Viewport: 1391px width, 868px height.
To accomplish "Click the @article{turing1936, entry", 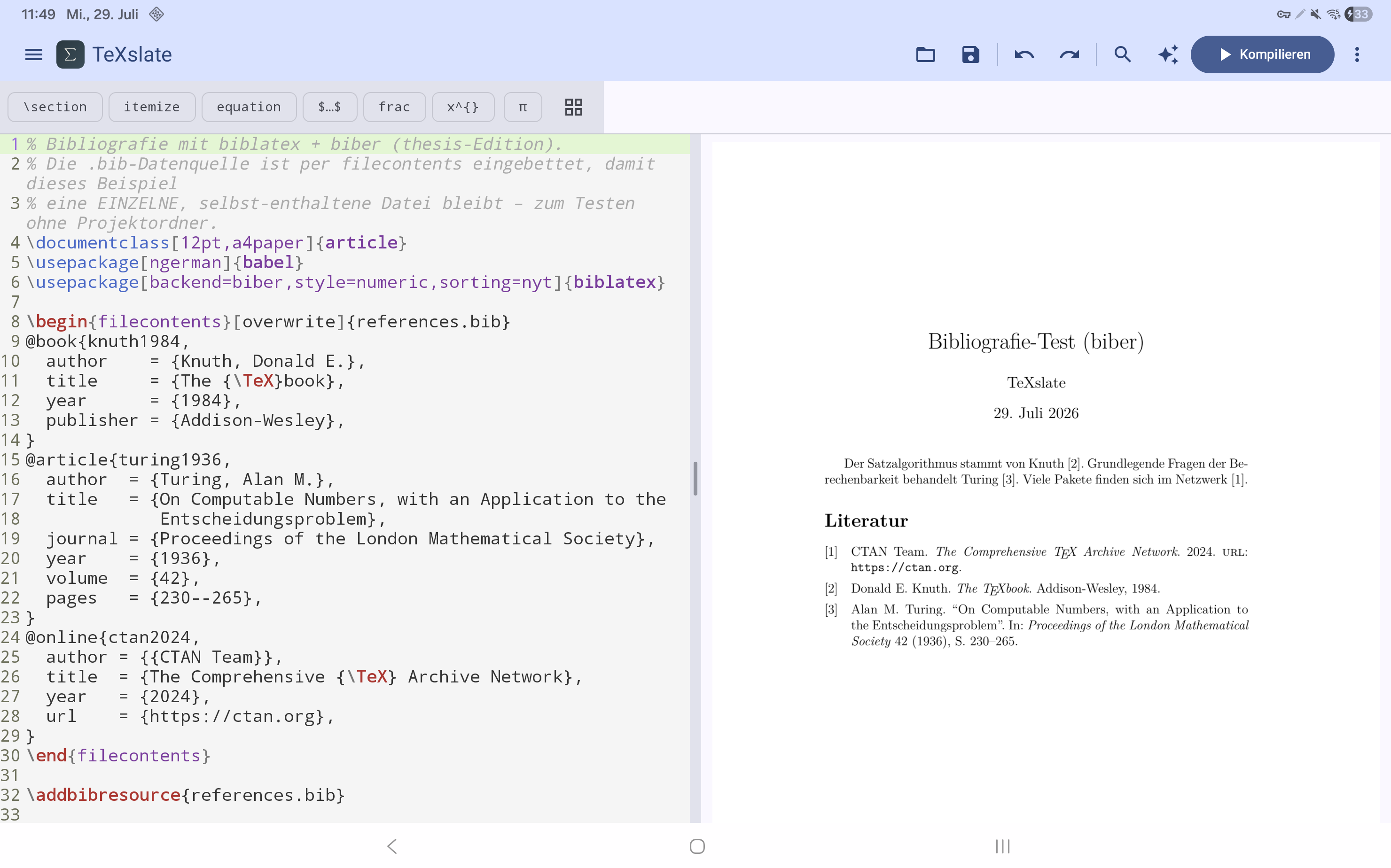I will [x=128, y=459].
